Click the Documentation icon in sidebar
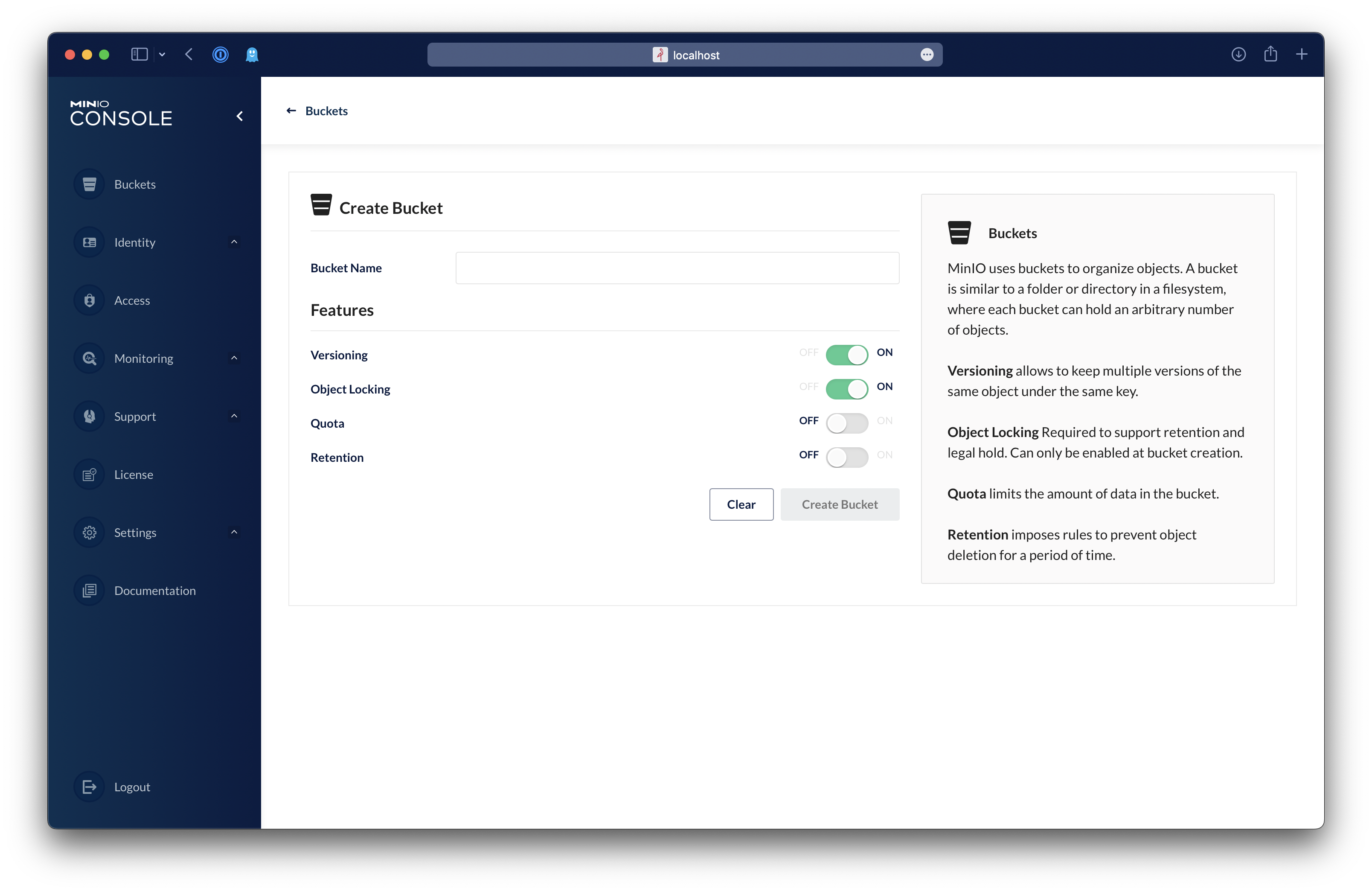This screenshot has height=892, width=1372. tap(89, 590)
